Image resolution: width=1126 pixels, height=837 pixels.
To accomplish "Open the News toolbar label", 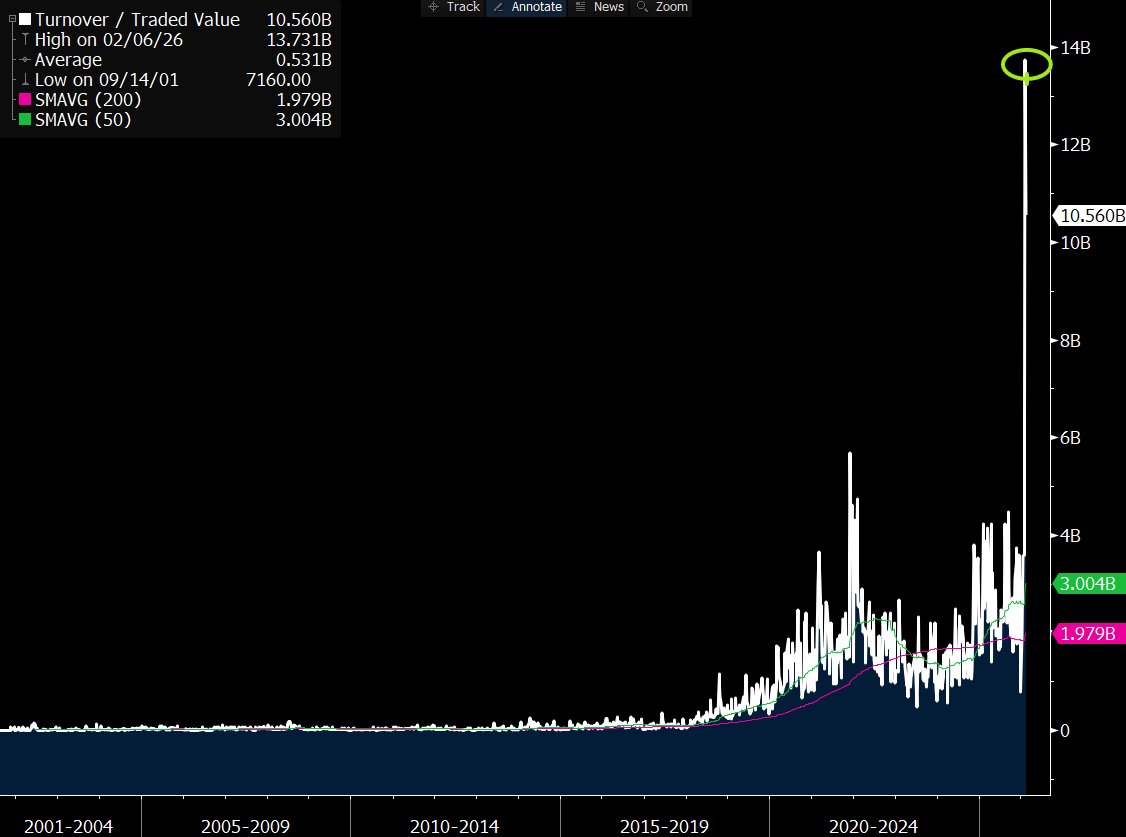I will pyautogui.click(x=609, y=6).
